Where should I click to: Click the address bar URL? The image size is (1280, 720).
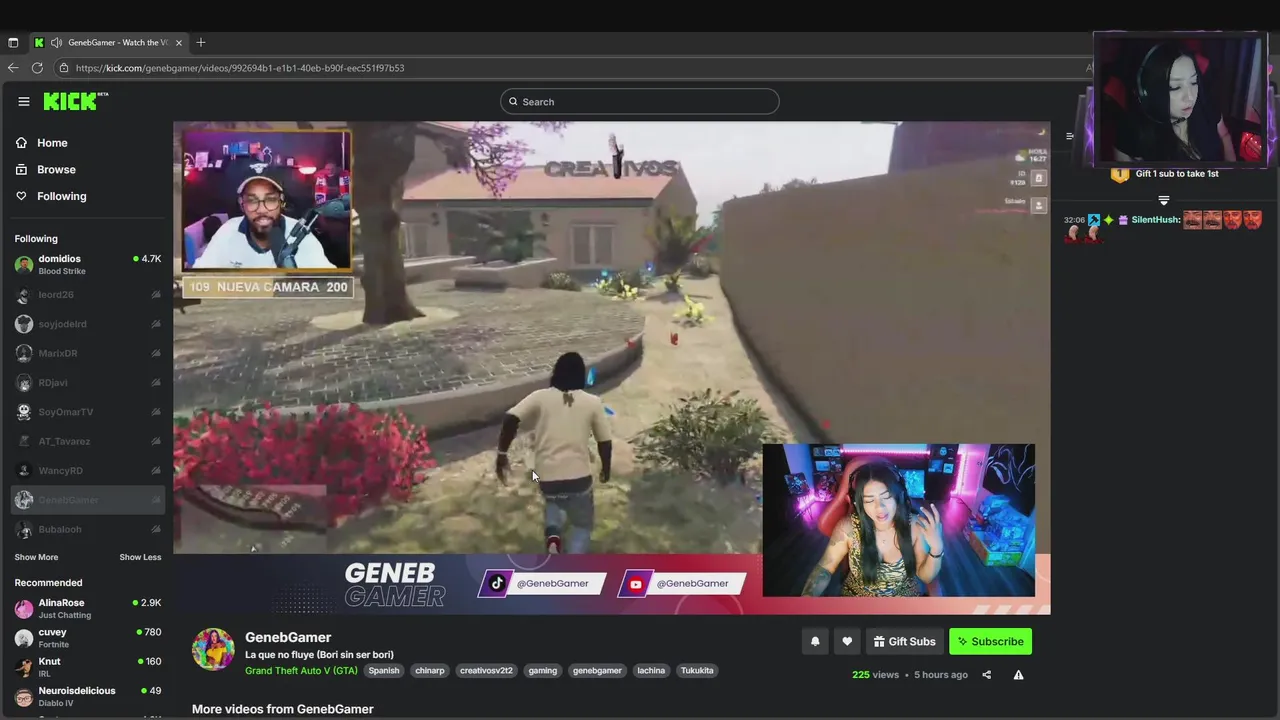pos(240,68)
